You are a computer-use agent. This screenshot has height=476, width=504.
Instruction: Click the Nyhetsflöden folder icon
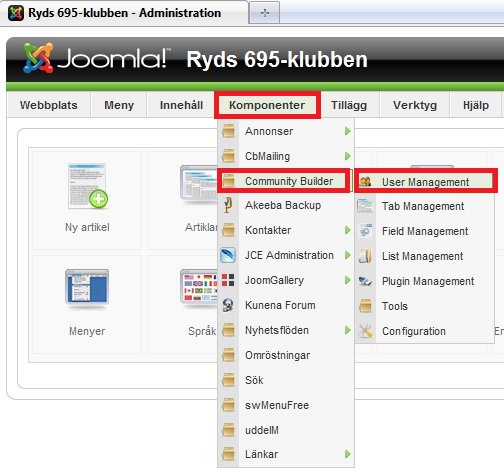tap(228, 330)
